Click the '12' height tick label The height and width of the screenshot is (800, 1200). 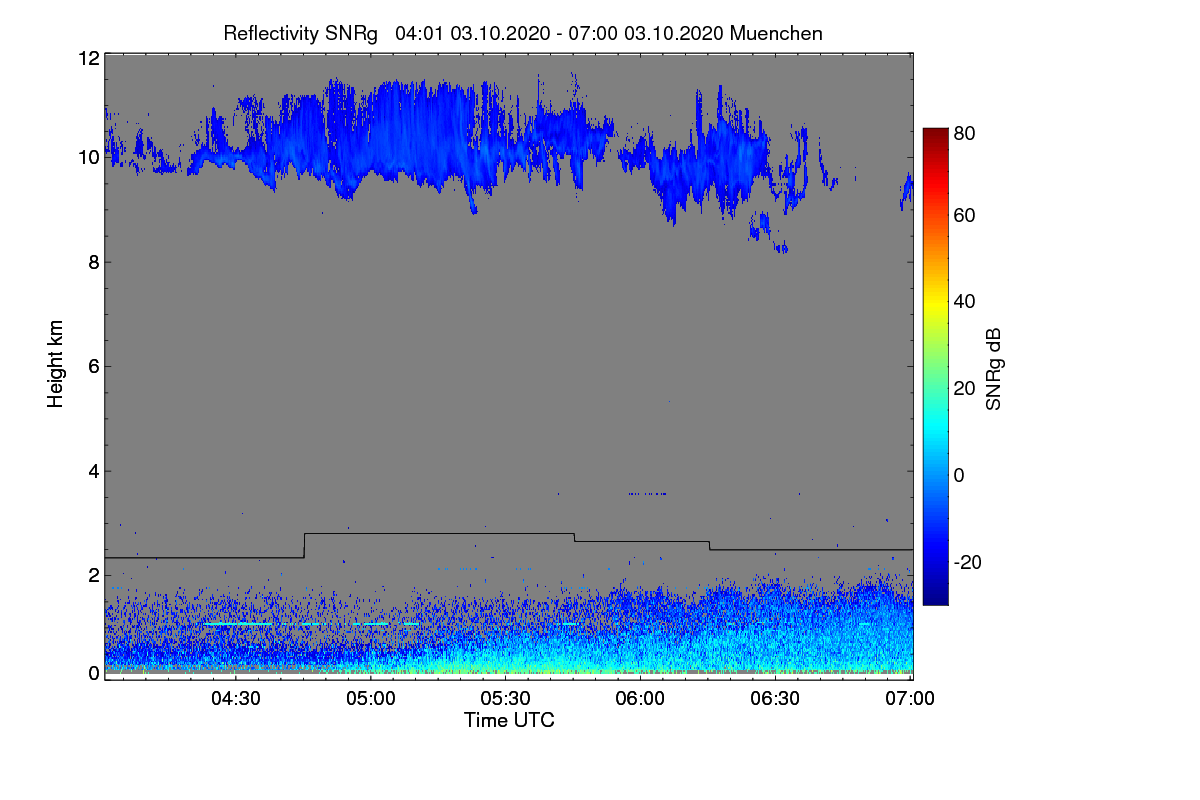pyautogui.click(x=88, y=58)
